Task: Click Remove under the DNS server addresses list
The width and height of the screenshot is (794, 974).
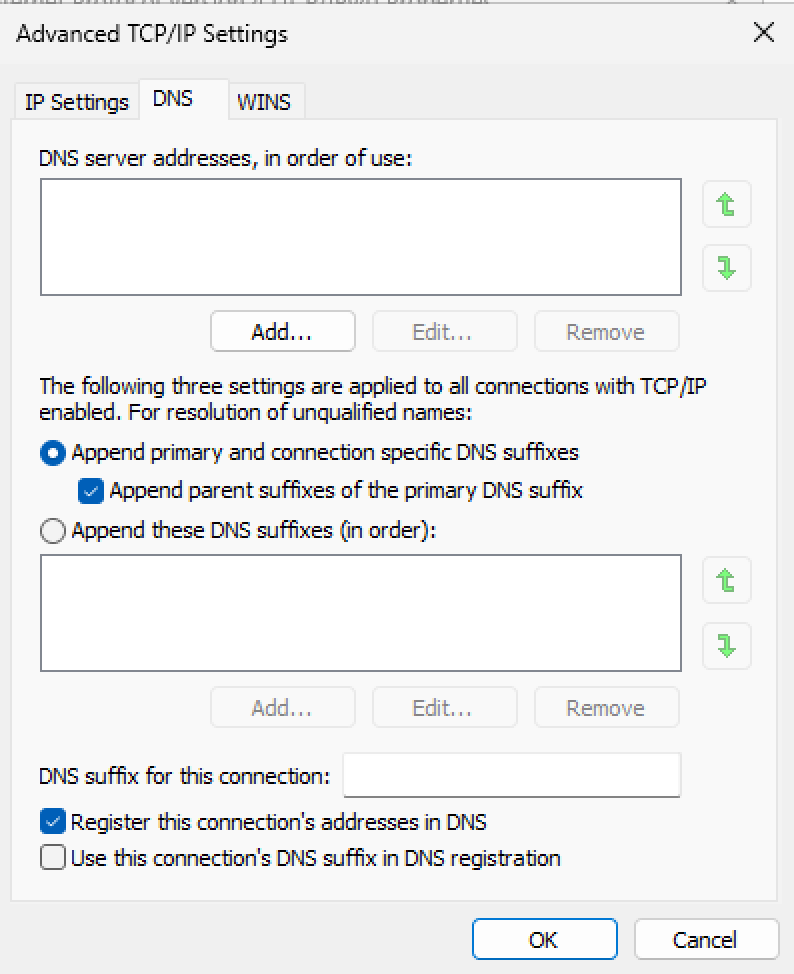Action: tap(606, 332)
